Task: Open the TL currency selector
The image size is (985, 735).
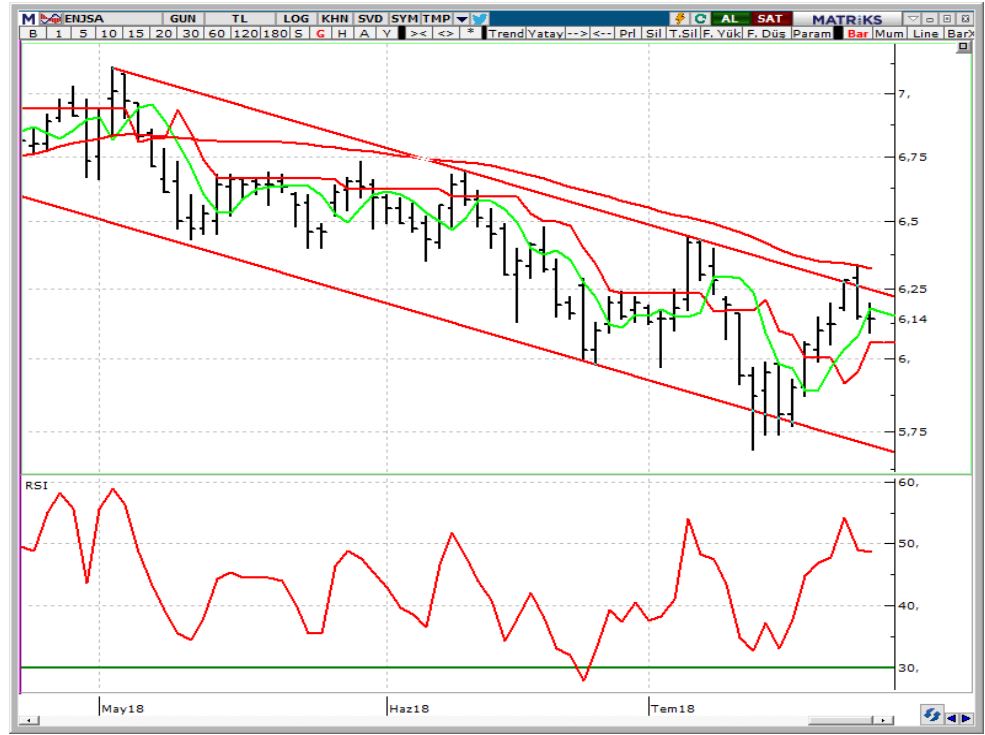Action: (x=239, y=19)
